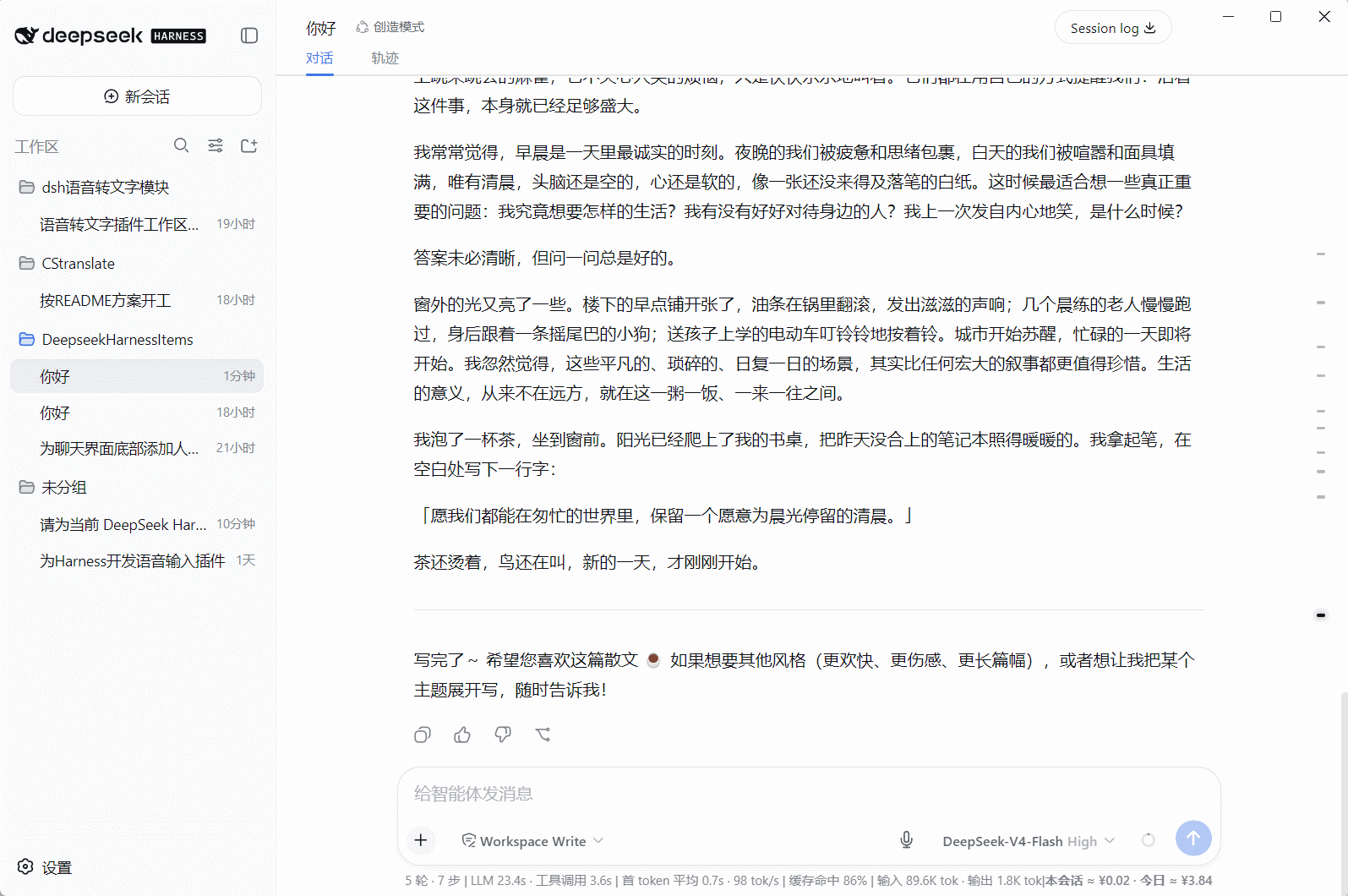Image resolution: width=1348 pixels, height=896 pixels.
Task: Add a new workspace folder icon
Action: 248,145
